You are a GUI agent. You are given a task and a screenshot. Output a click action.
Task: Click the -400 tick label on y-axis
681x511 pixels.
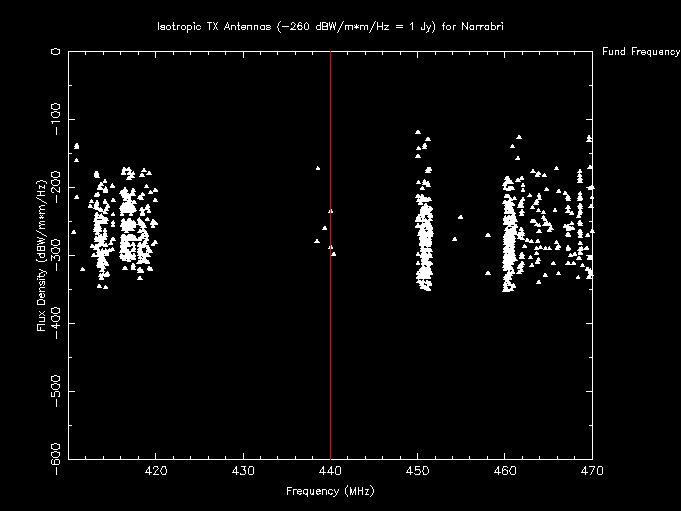(x=56, y=323)
